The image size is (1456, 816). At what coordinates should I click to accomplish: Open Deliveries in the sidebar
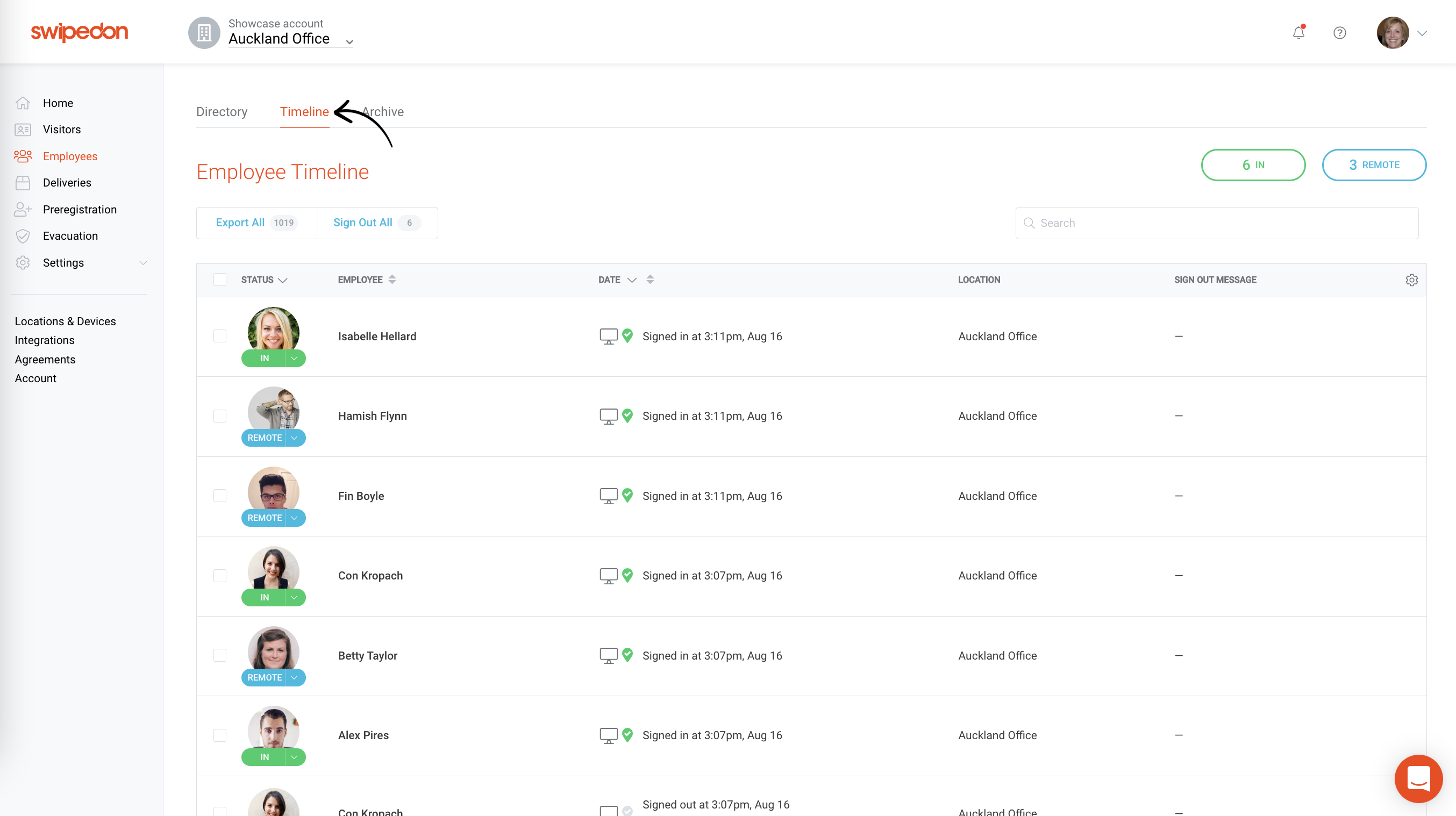(x=67, y=183)
